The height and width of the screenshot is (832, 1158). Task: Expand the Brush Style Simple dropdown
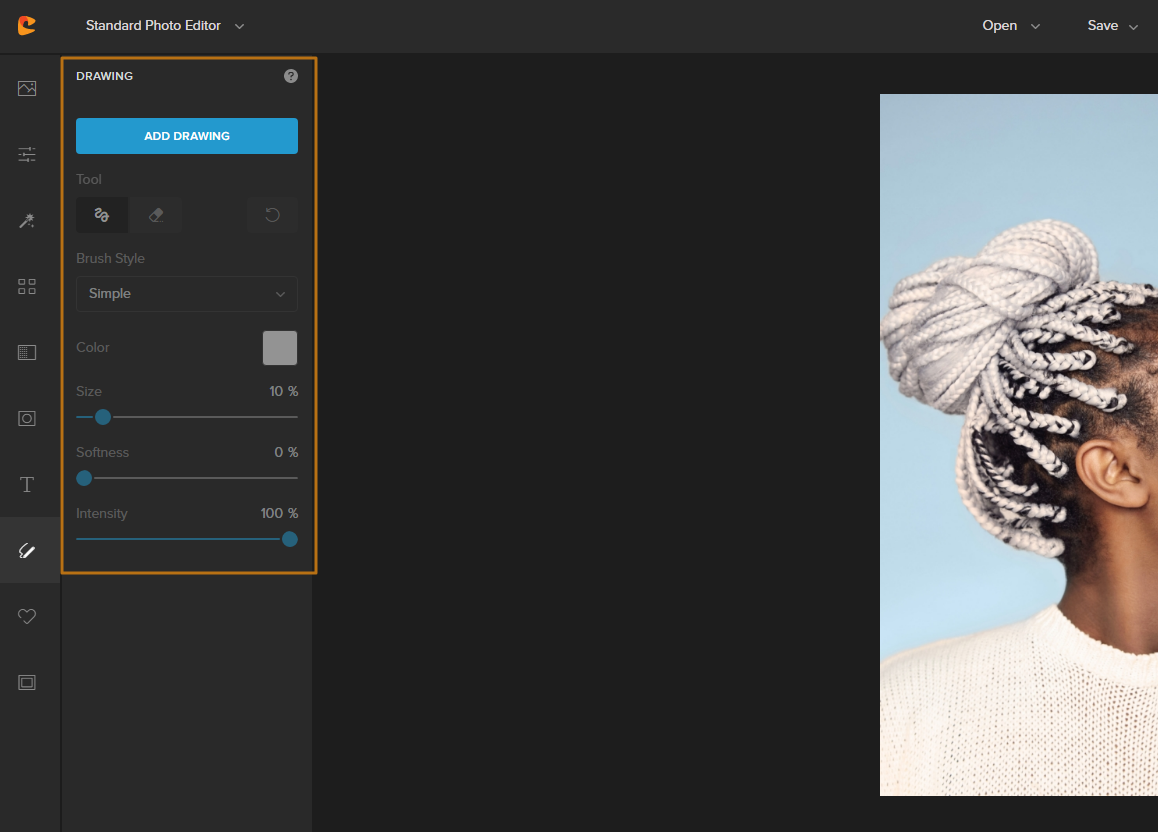click(x=187, y=294)
